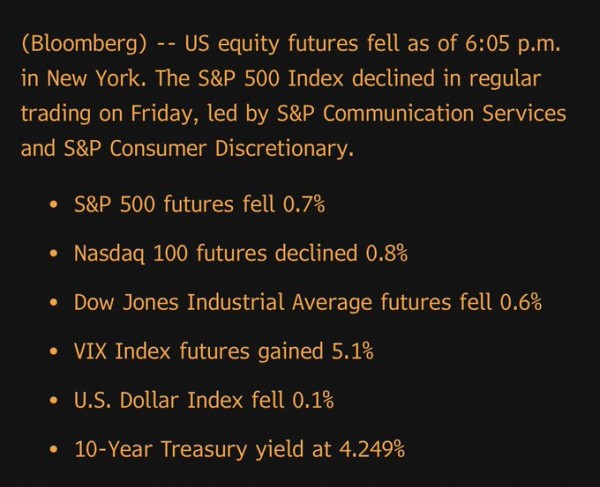Click the bullet point beside U.S. Dollar Index
Viewport: 600px width, 487px height.
tap(51, 402)
